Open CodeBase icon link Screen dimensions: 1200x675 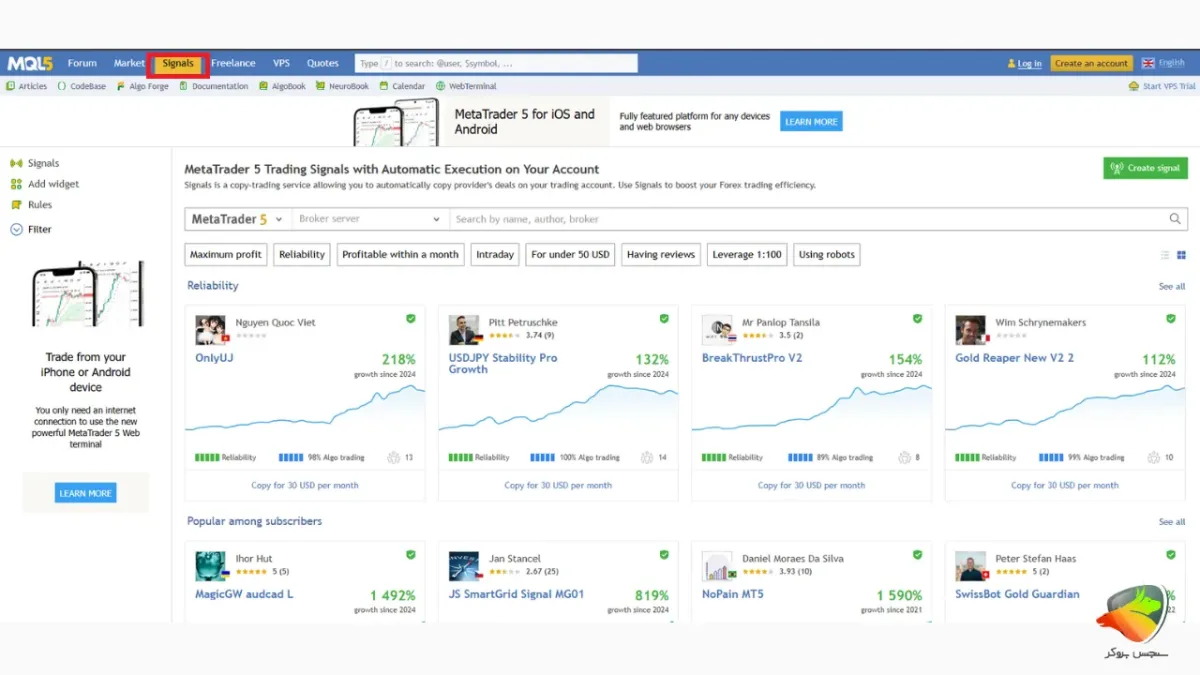(x=81, y=87)
